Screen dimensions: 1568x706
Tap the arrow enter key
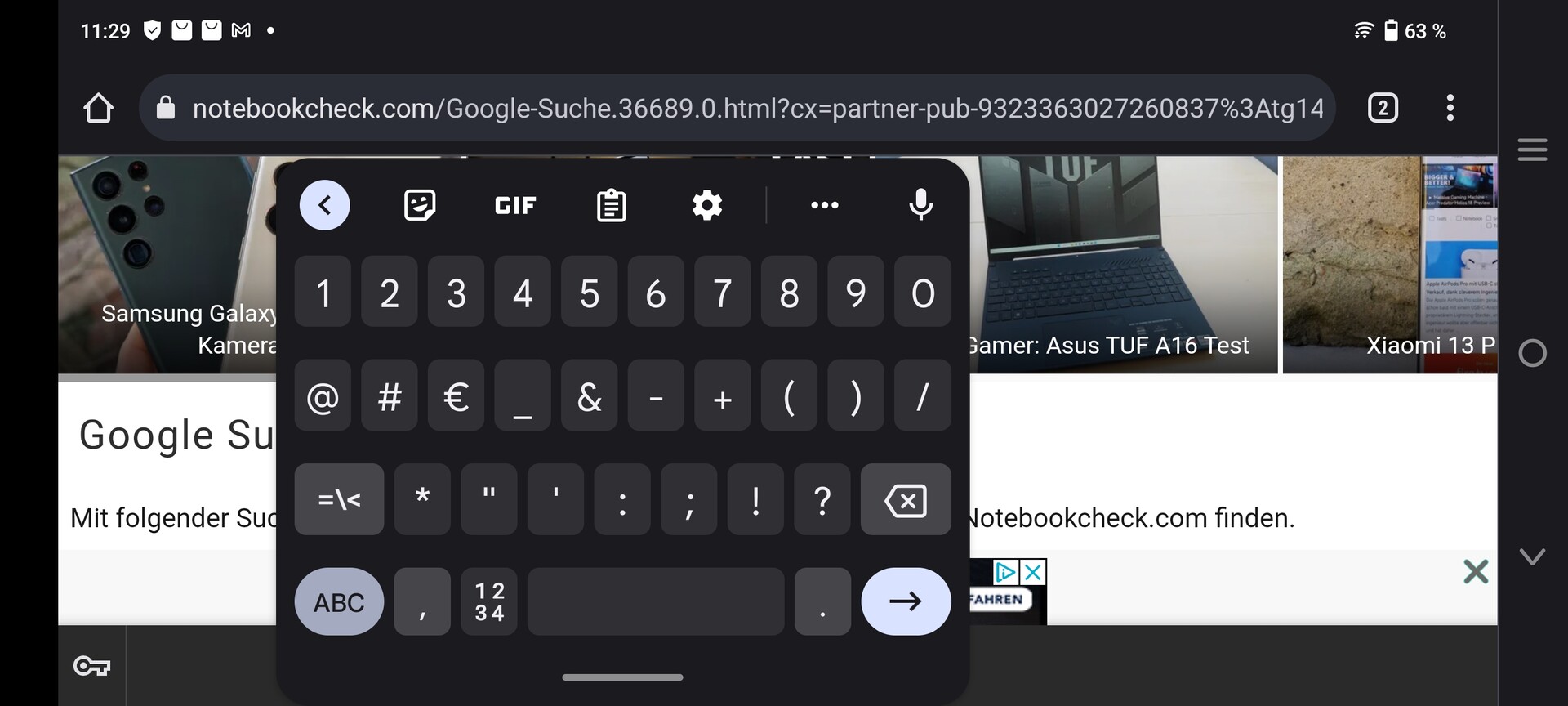click(x=906, y=602)
